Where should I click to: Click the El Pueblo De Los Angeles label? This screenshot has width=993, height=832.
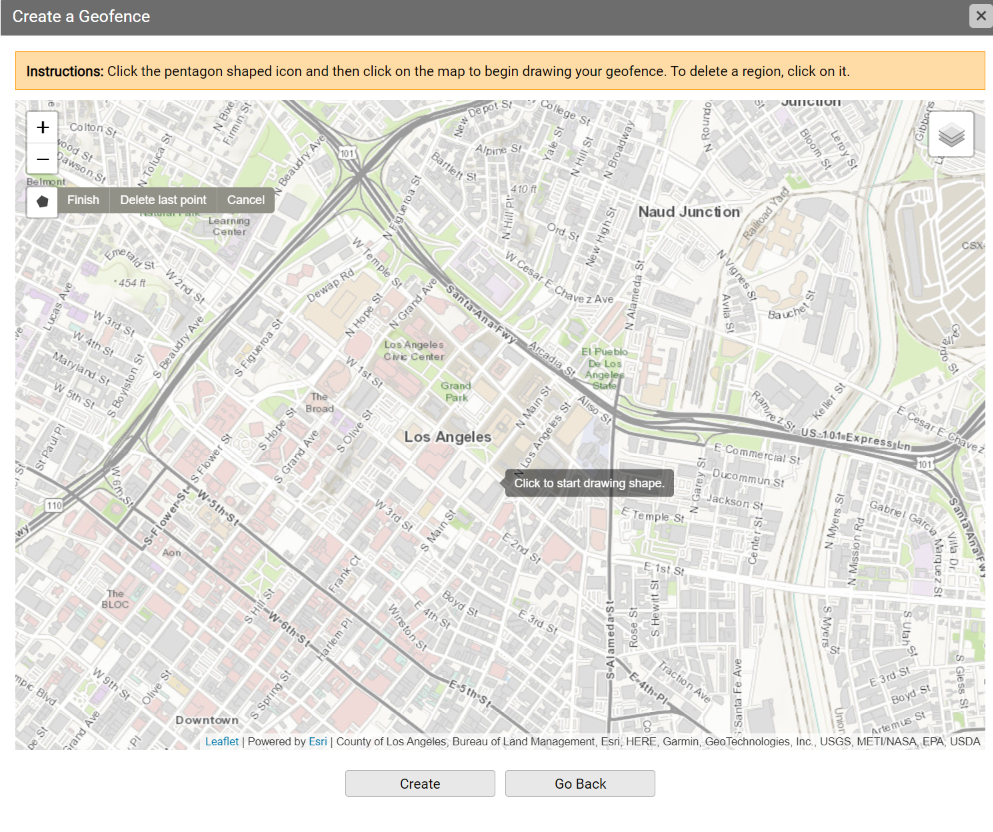click(x=604, y=369)
